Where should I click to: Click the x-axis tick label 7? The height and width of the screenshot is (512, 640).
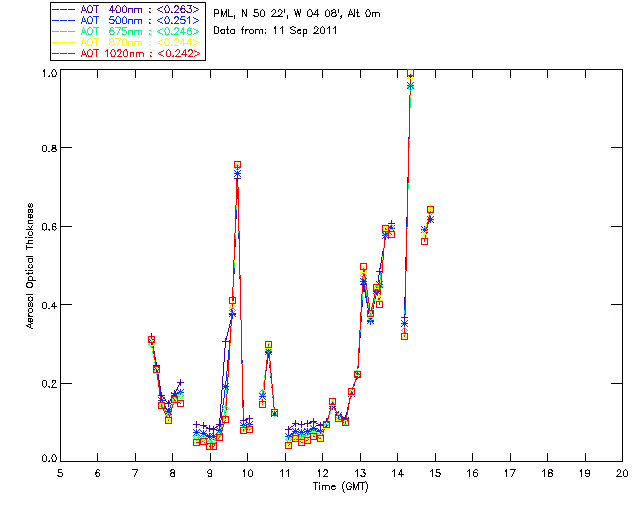[x=135, y=473]
